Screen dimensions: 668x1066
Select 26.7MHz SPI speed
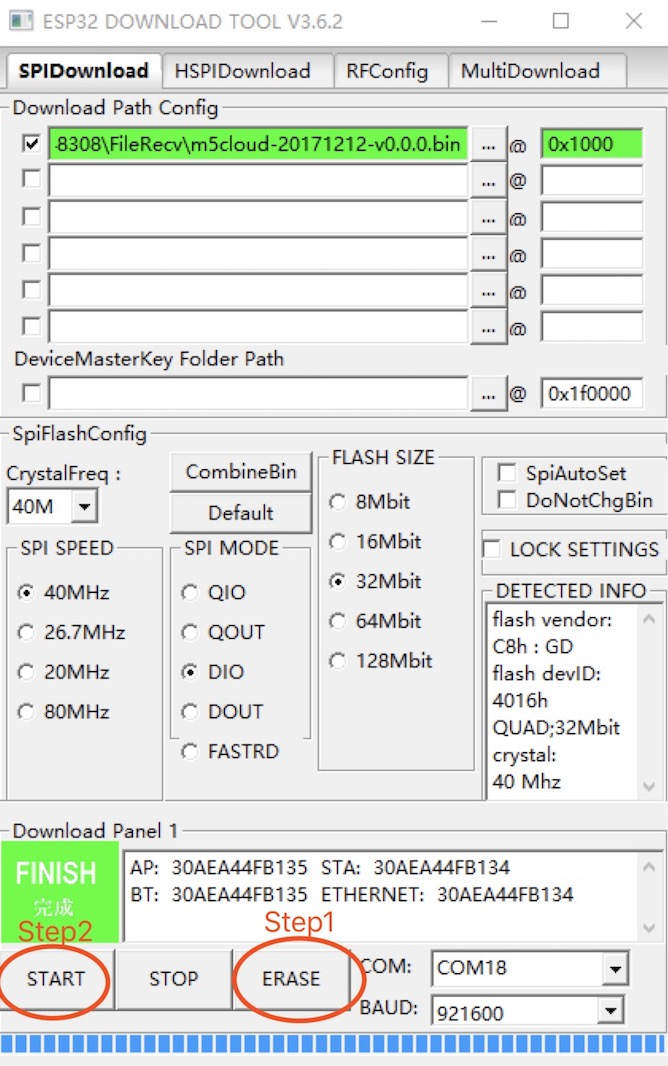tap(71, 632)
